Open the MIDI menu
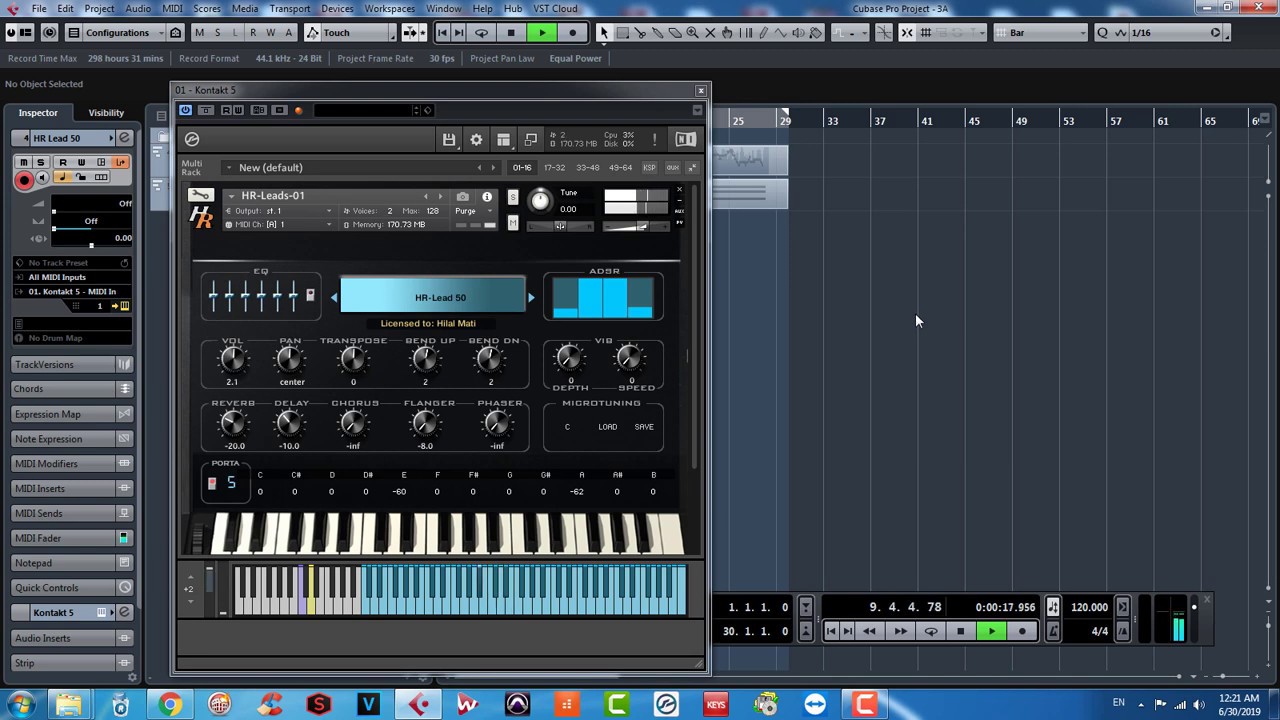The height and width of the screenshot is (720, 1280). (172, 8)
